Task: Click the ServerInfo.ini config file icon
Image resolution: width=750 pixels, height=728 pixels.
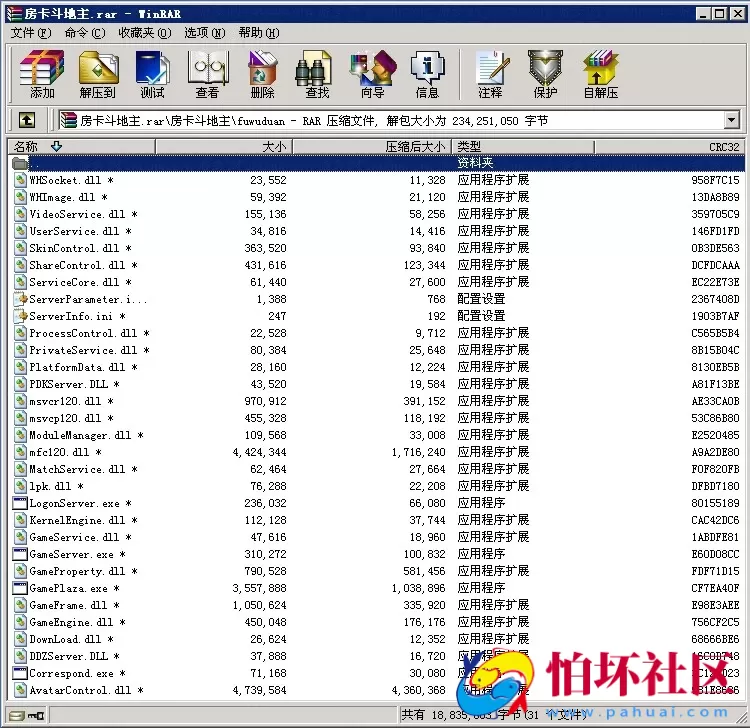Action: coord(20,316)
